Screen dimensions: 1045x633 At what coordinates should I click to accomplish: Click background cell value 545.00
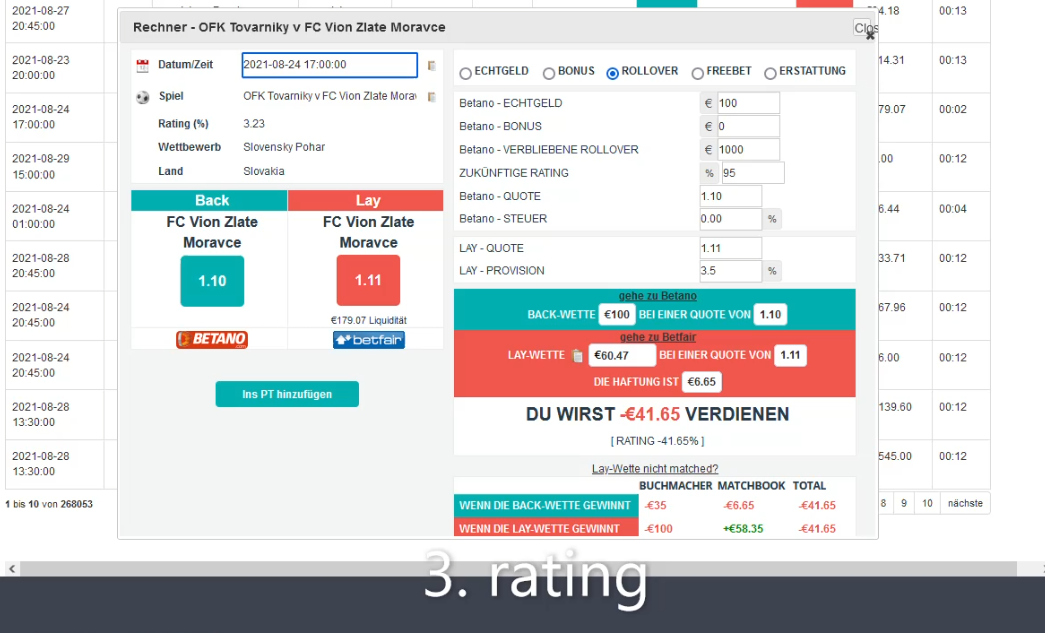tap(895, 456)
